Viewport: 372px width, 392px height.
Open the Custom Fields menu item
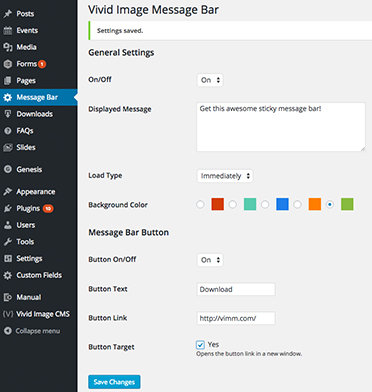[39, 275]
